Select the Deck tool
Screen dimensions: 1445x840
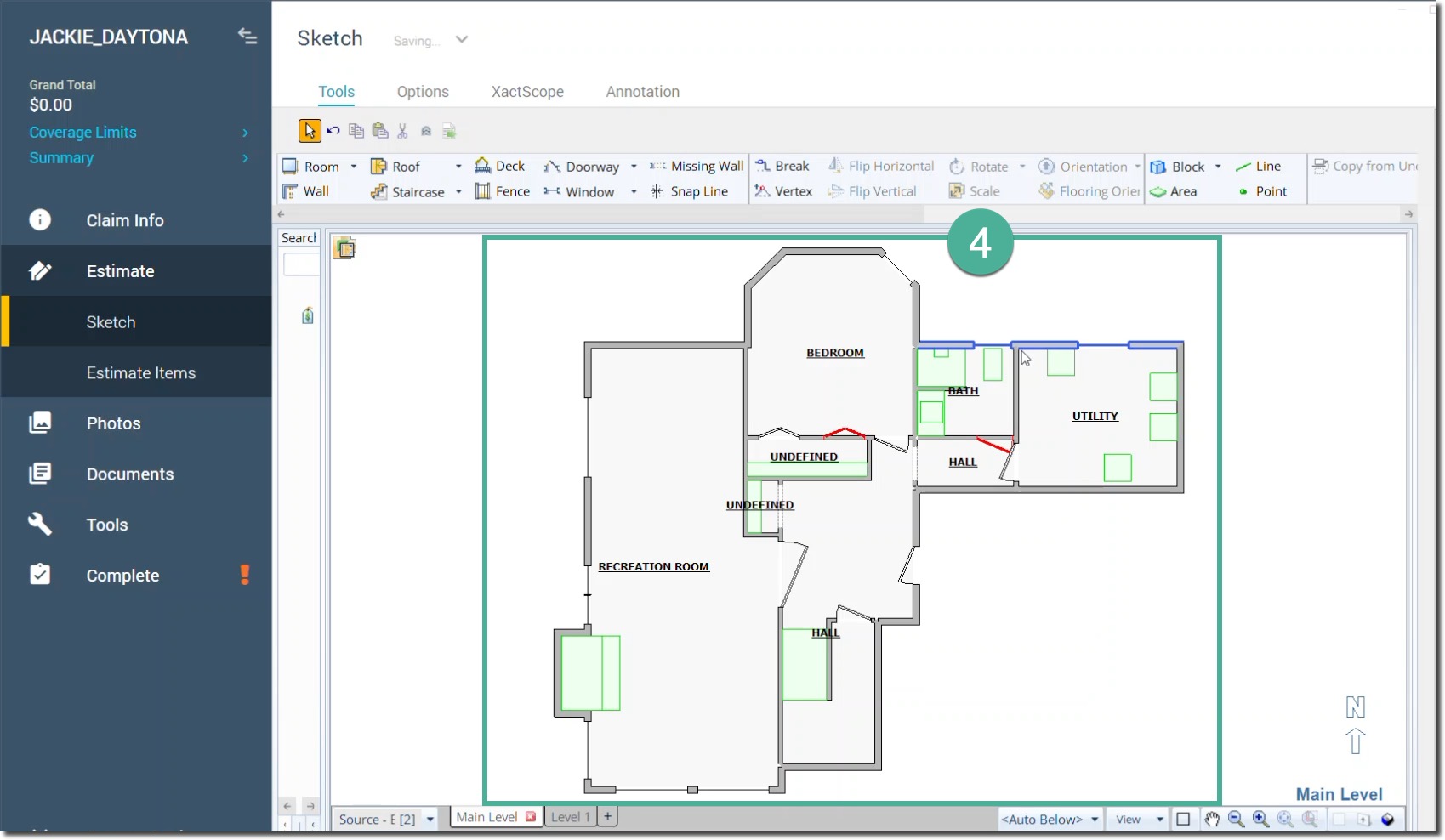[500, 166]
